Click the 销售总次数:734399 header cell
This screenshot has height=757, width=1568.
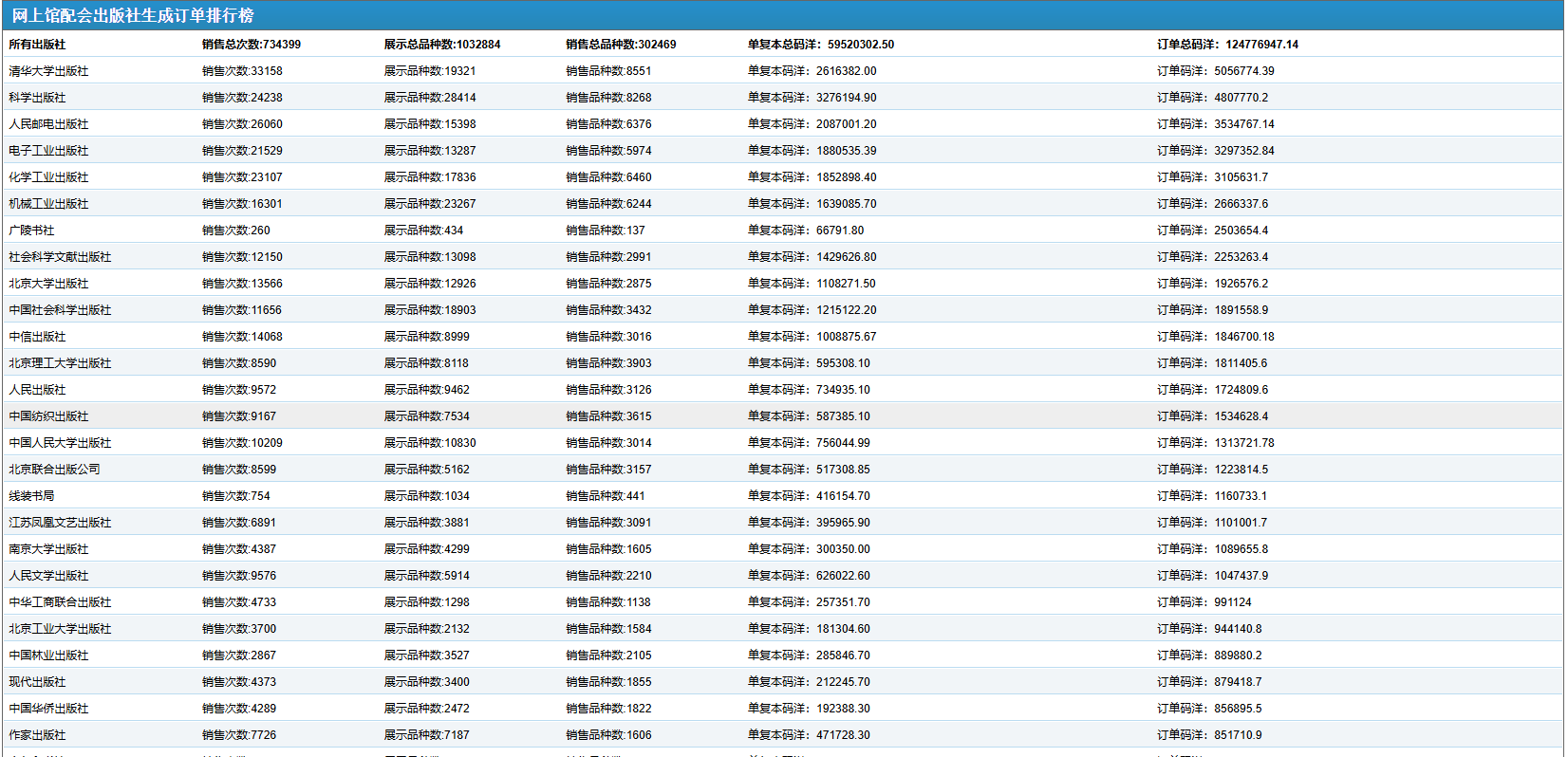coord(252,45)
